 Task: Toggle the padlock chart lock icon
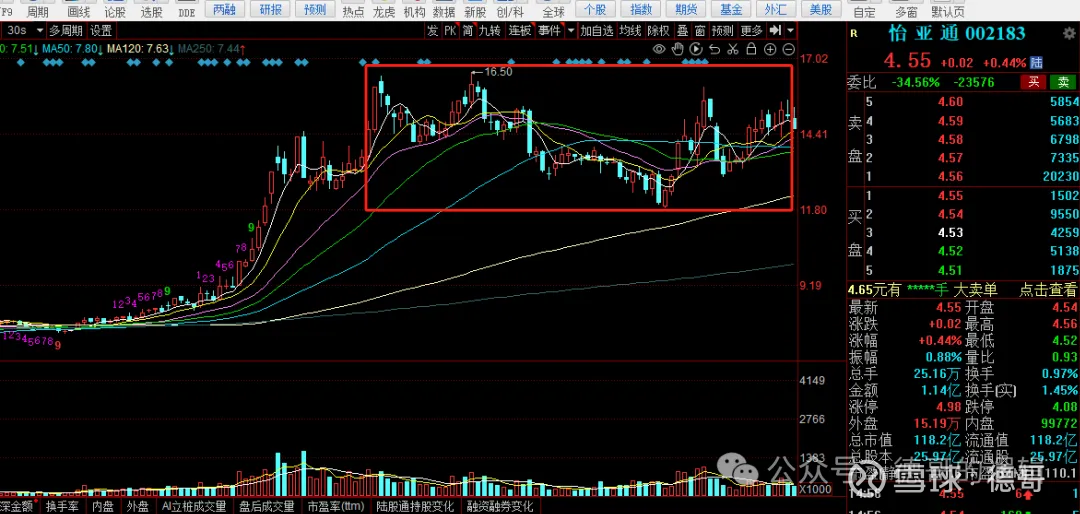[751, 49]
